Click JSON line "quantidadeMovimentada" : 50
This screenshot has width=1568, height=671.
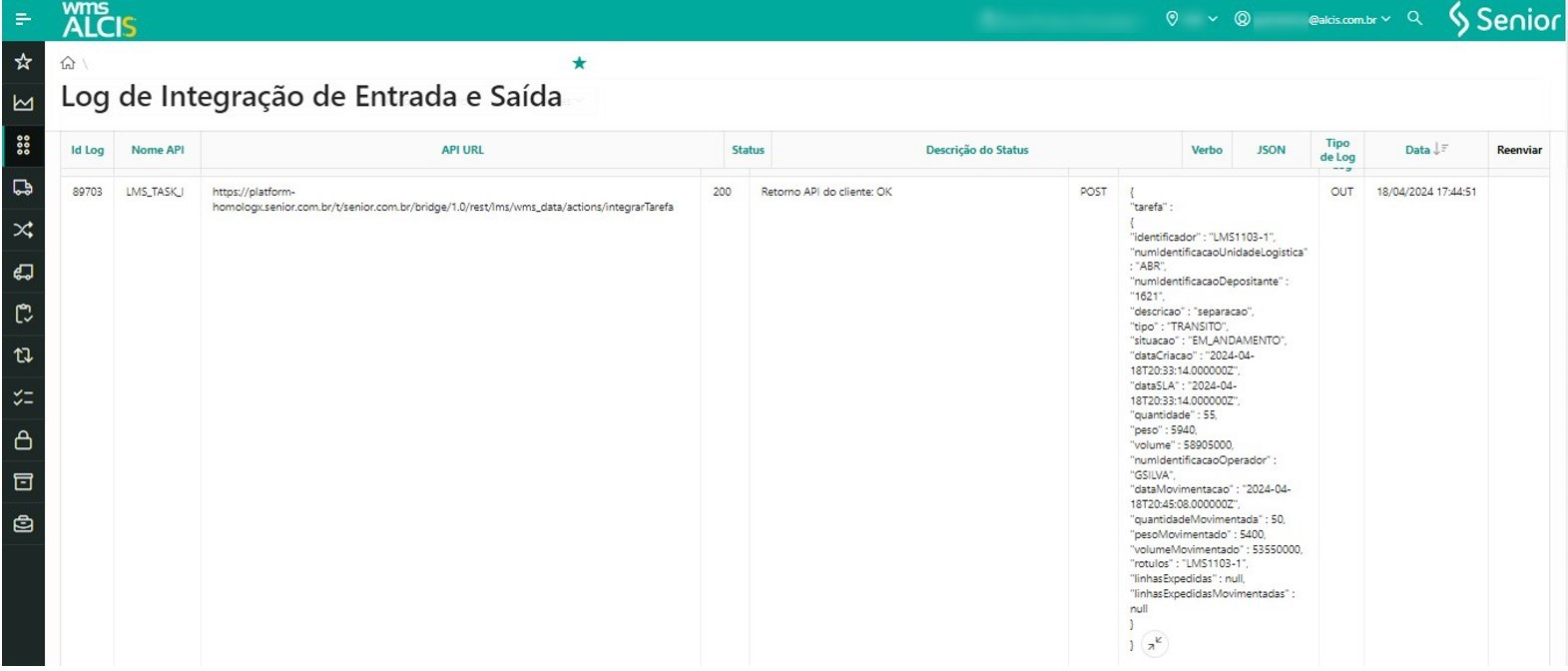[1208, 519]
